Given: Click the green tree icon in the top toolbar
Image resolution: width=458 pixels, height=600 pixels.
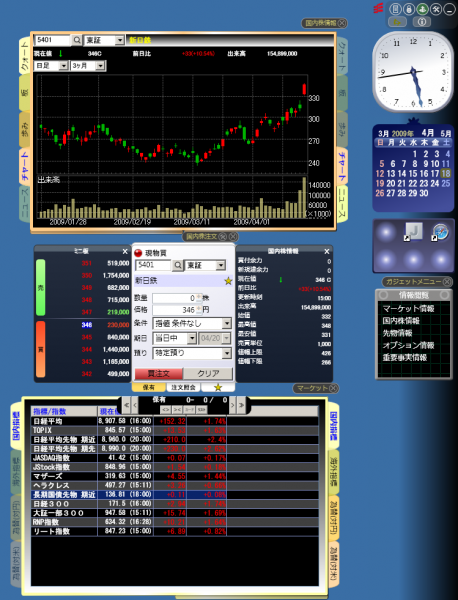Looking at the screenshot, I should pos(422,9).
